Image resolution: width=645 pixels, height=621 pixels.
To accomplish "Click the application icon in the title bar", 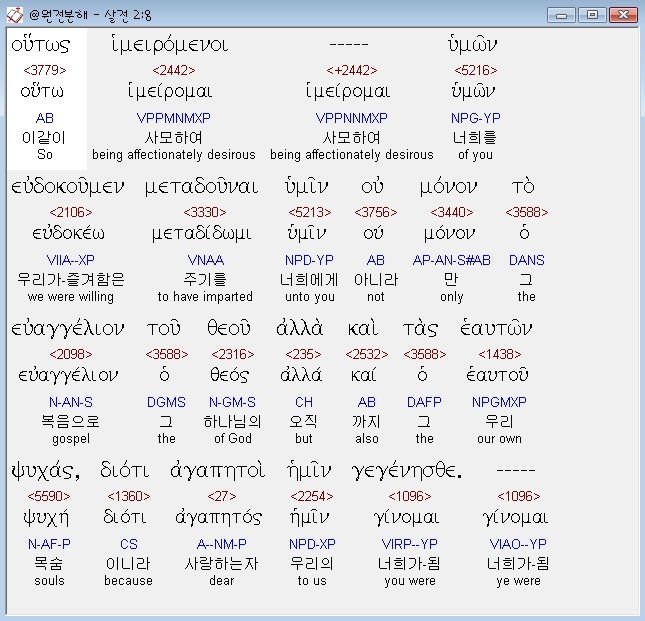I will [x=15, y=15].
